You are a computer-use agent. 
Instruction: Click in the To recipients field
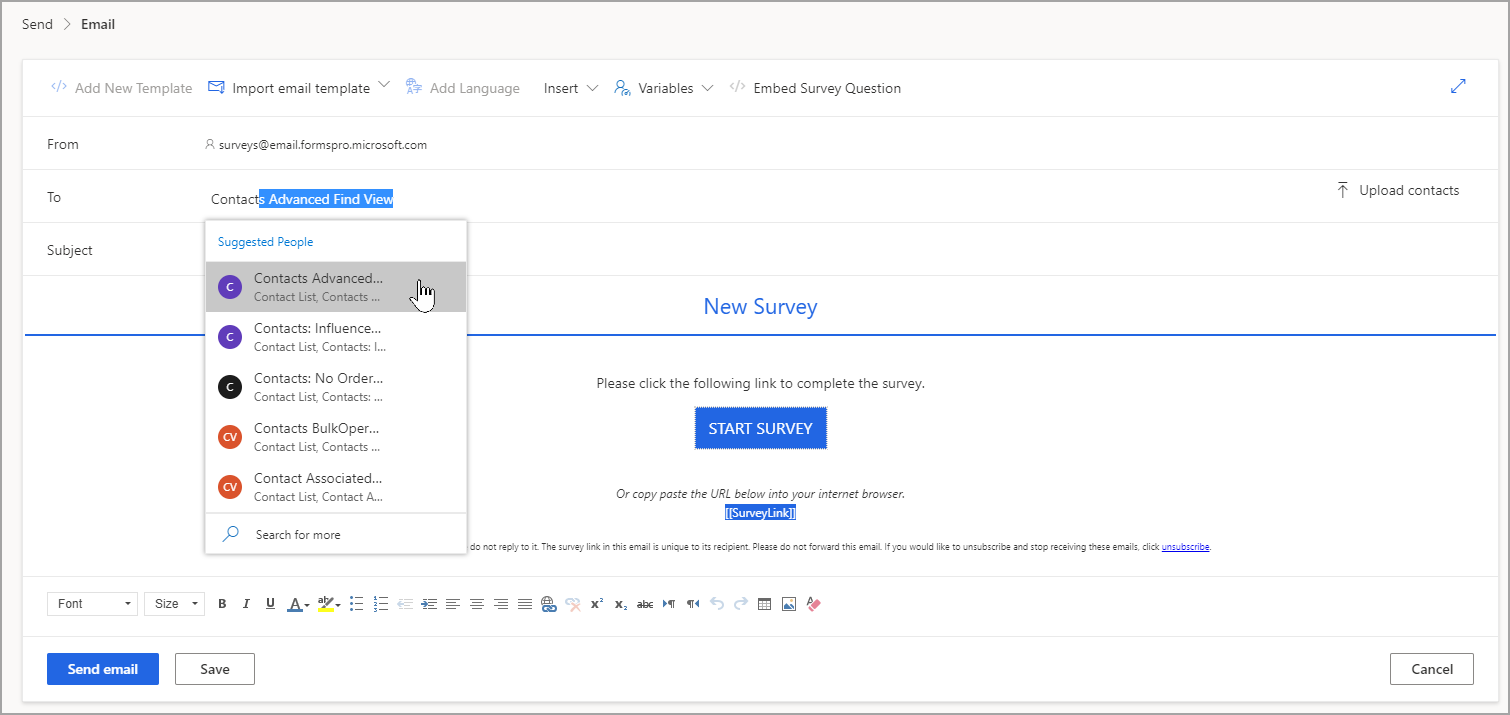760,199
